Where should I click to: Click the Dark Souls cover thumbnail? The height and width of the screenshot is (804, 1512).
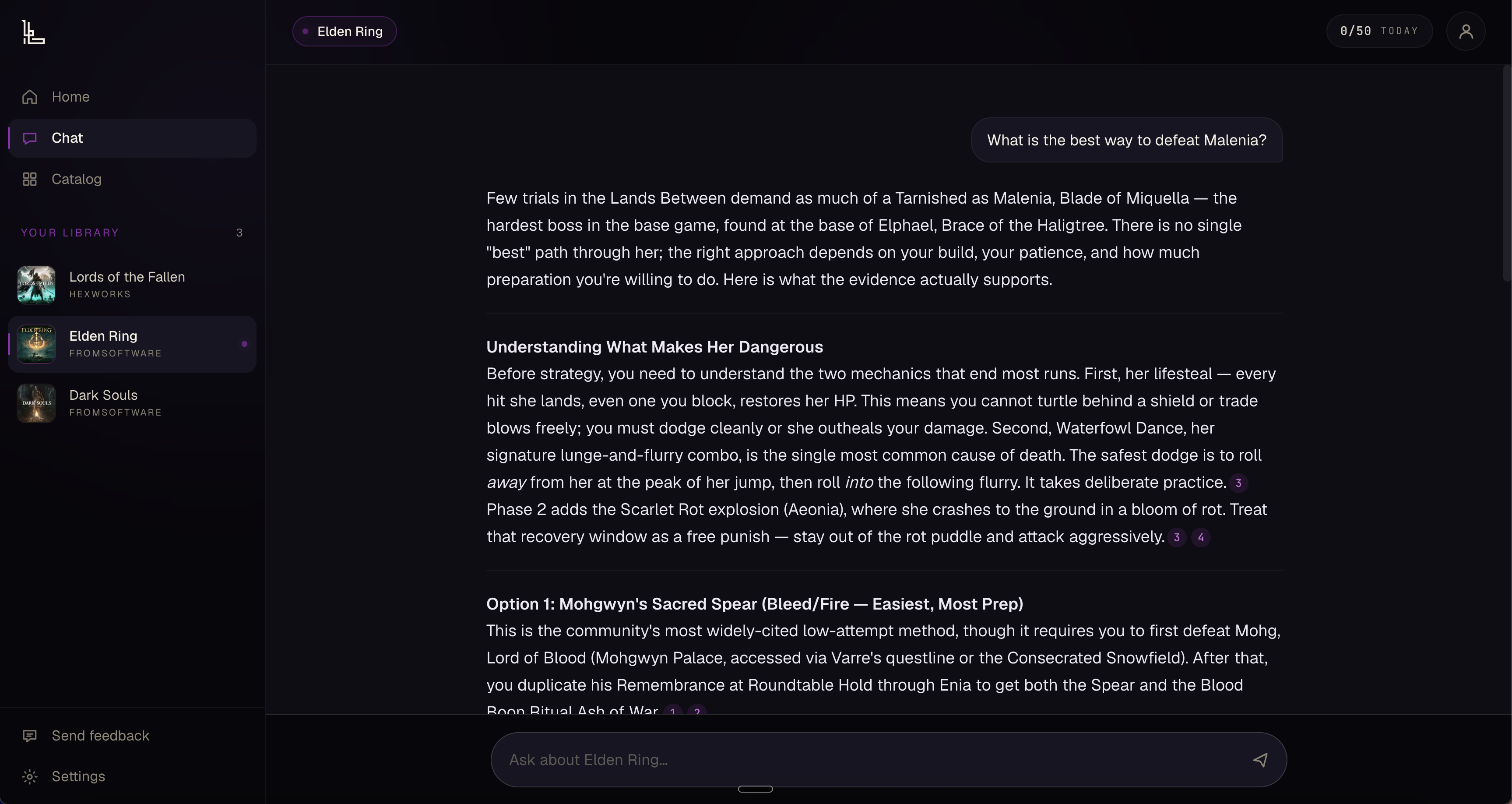[x=36, y=403]
